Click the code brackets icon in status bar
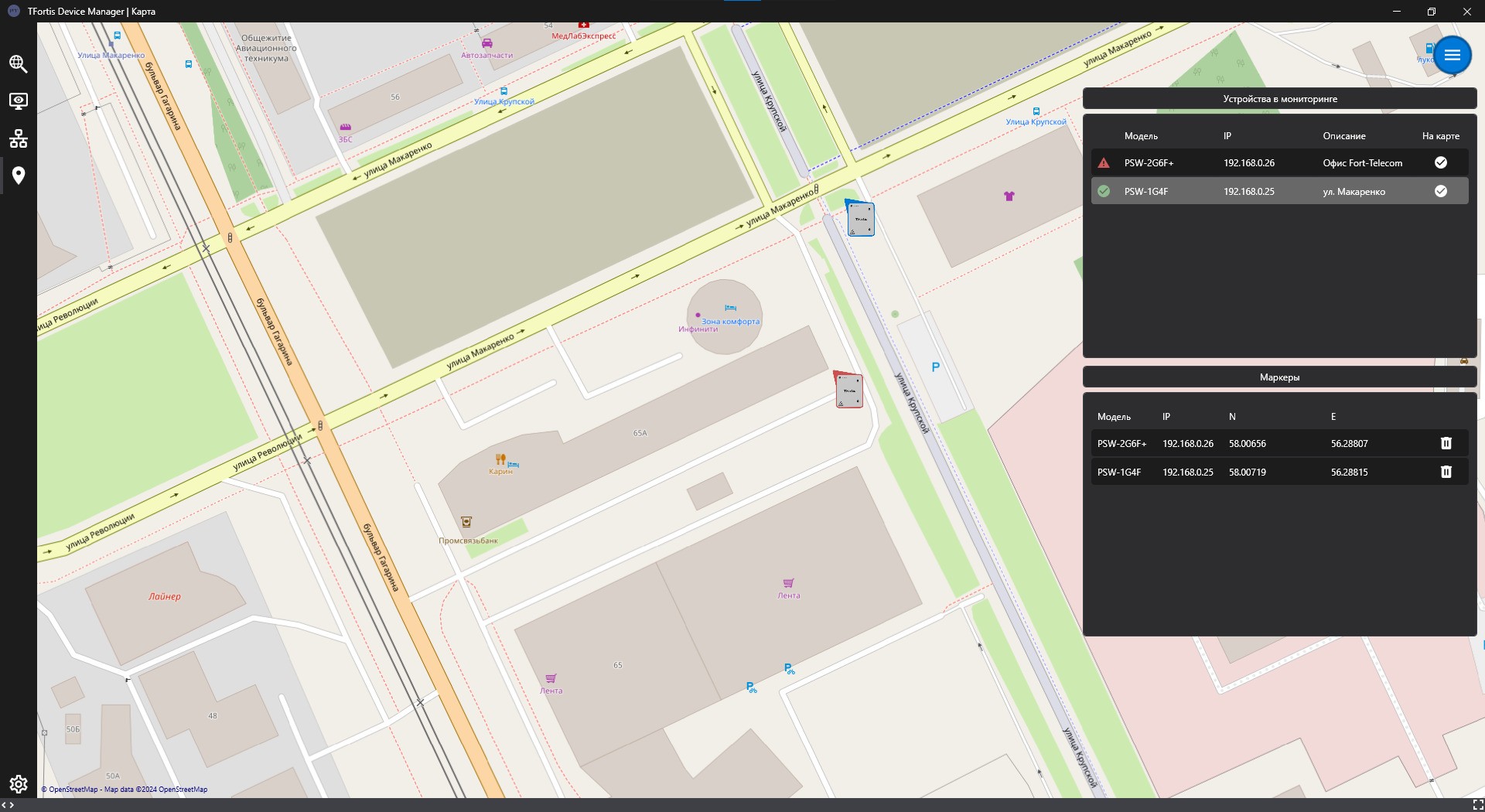This screenshot has width=1485, height=812. click(8, 805)
